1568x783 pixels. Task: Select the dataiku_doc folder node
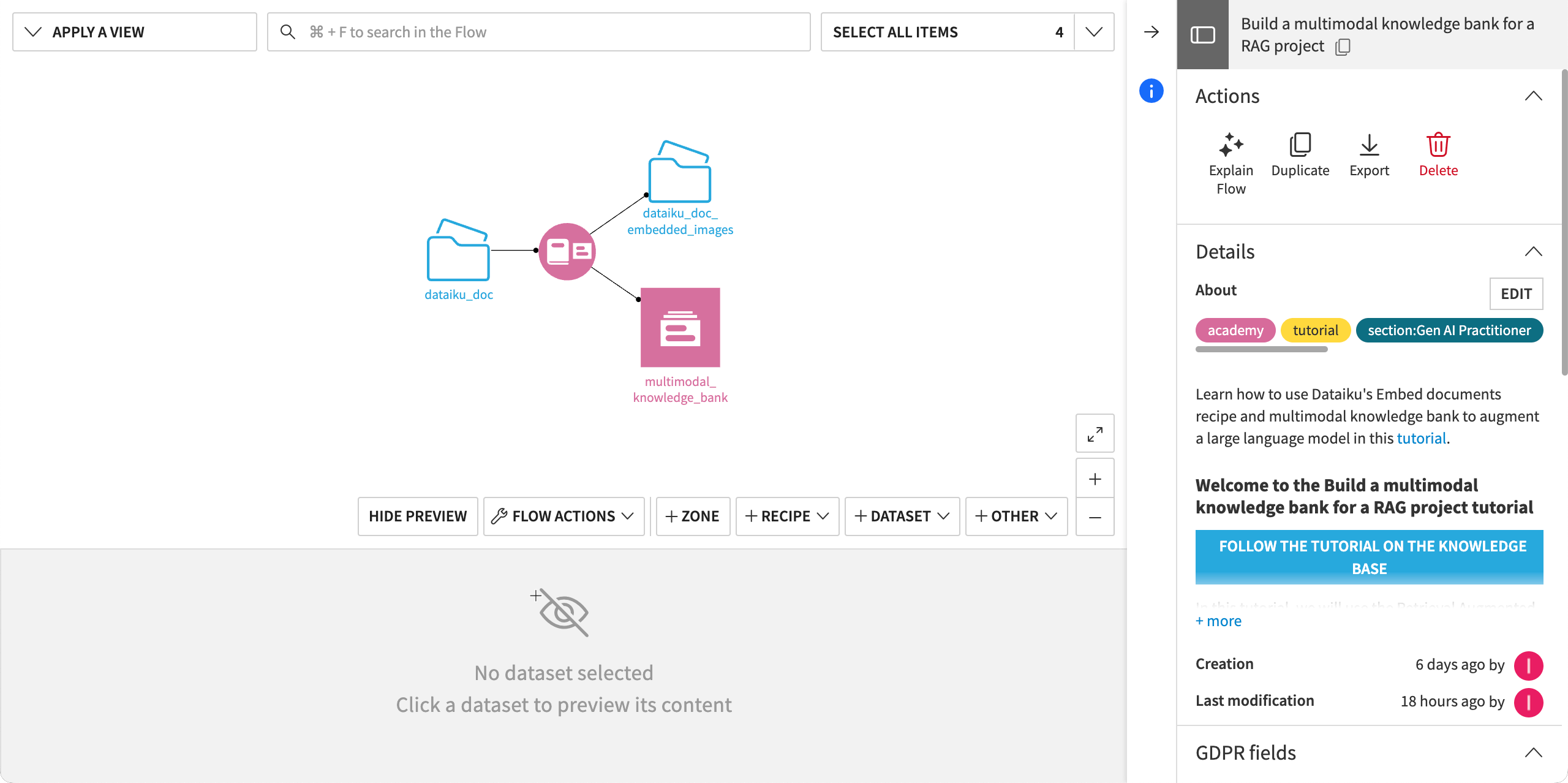[x=458, y=250]
